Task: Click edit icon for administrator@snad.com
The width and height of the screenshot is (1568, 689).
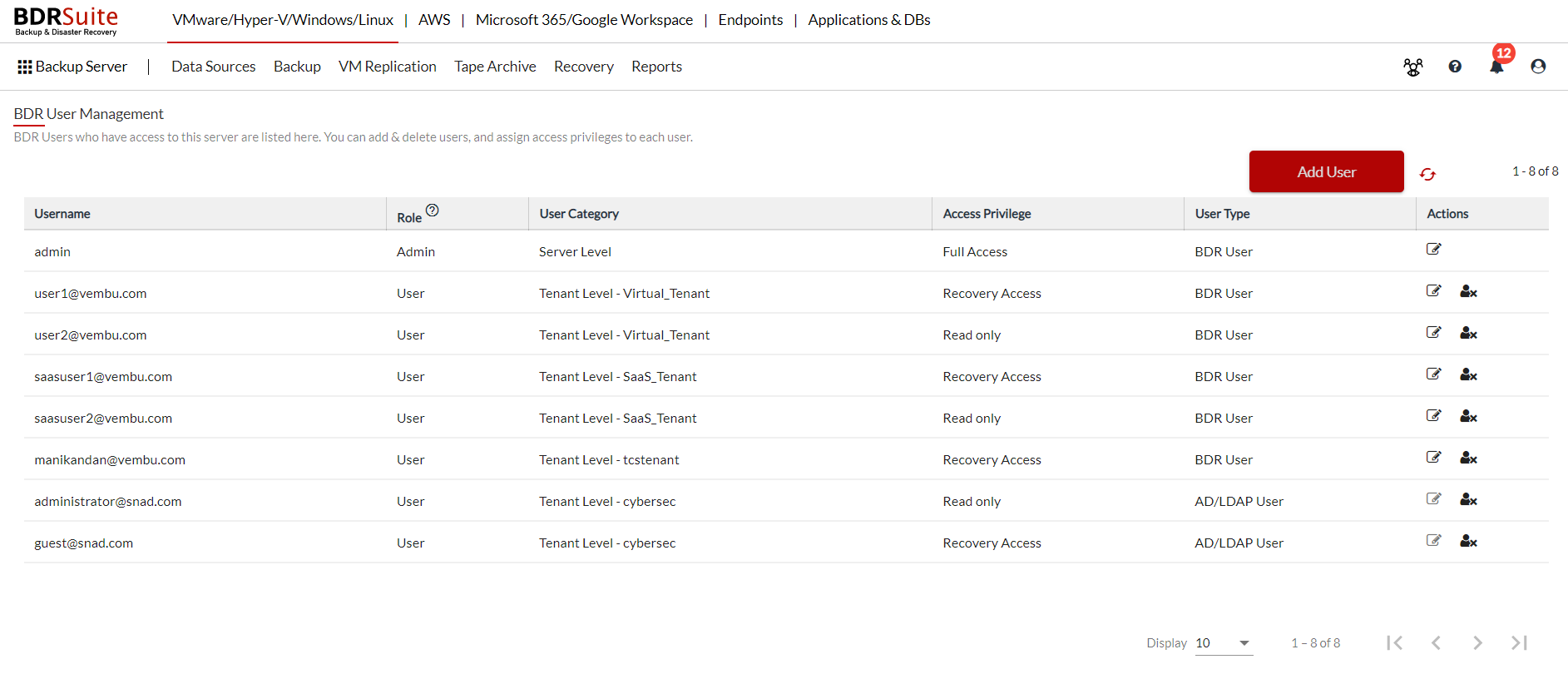Action: click(x=1433, y=498)
